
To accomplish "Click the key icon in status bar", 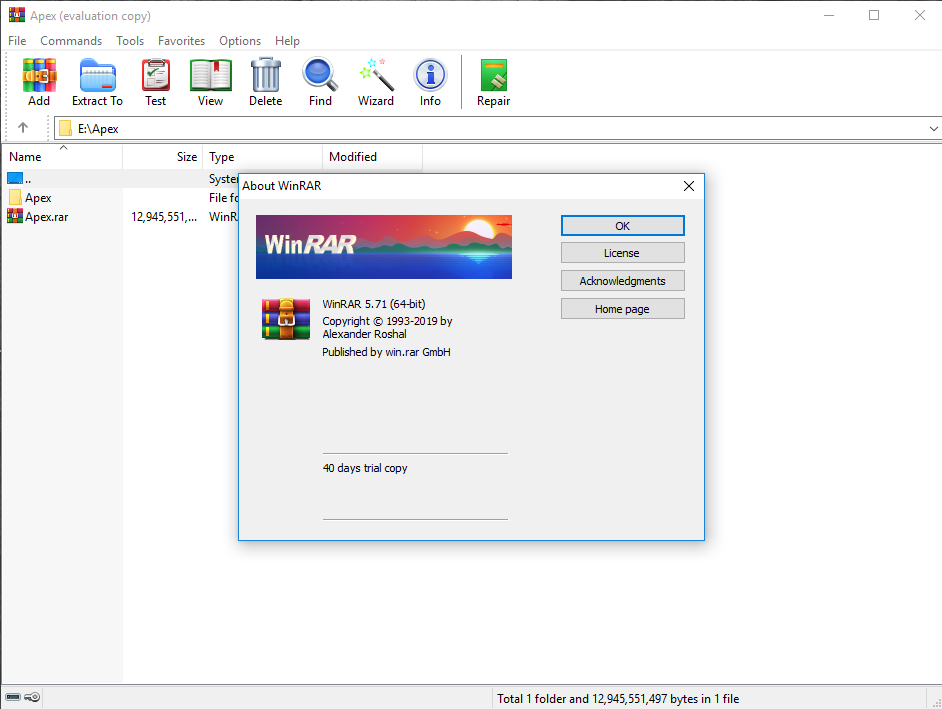I will (32, 697).
